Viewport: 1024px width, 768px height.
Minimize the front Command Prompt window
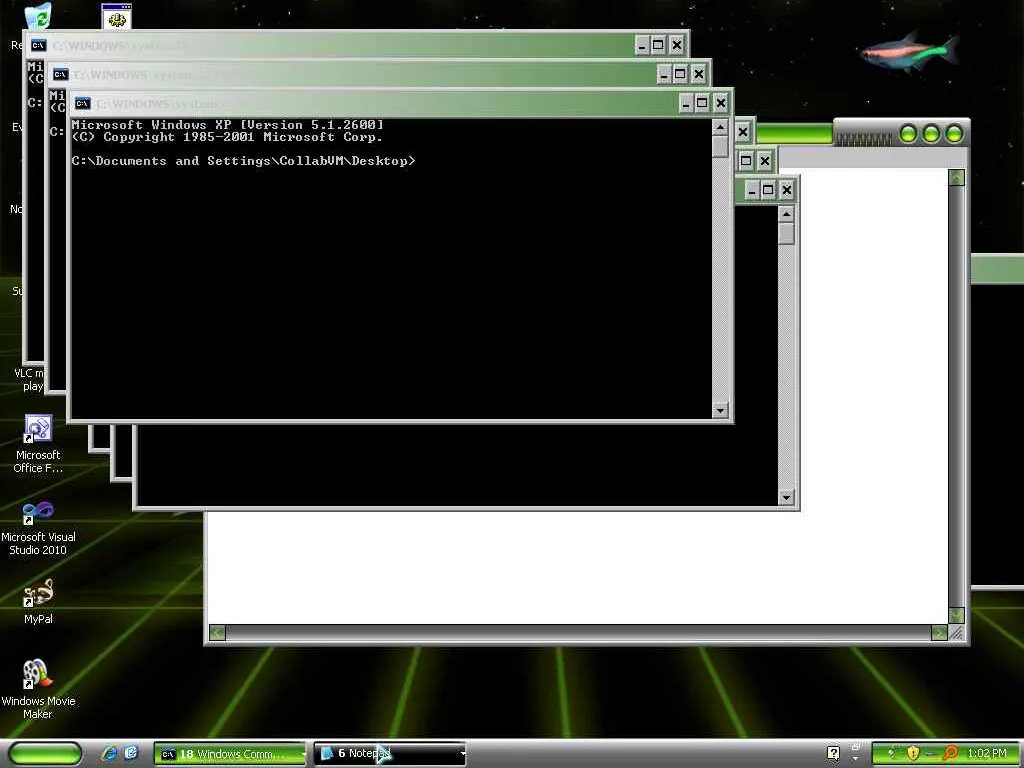(x=686, y=103)
